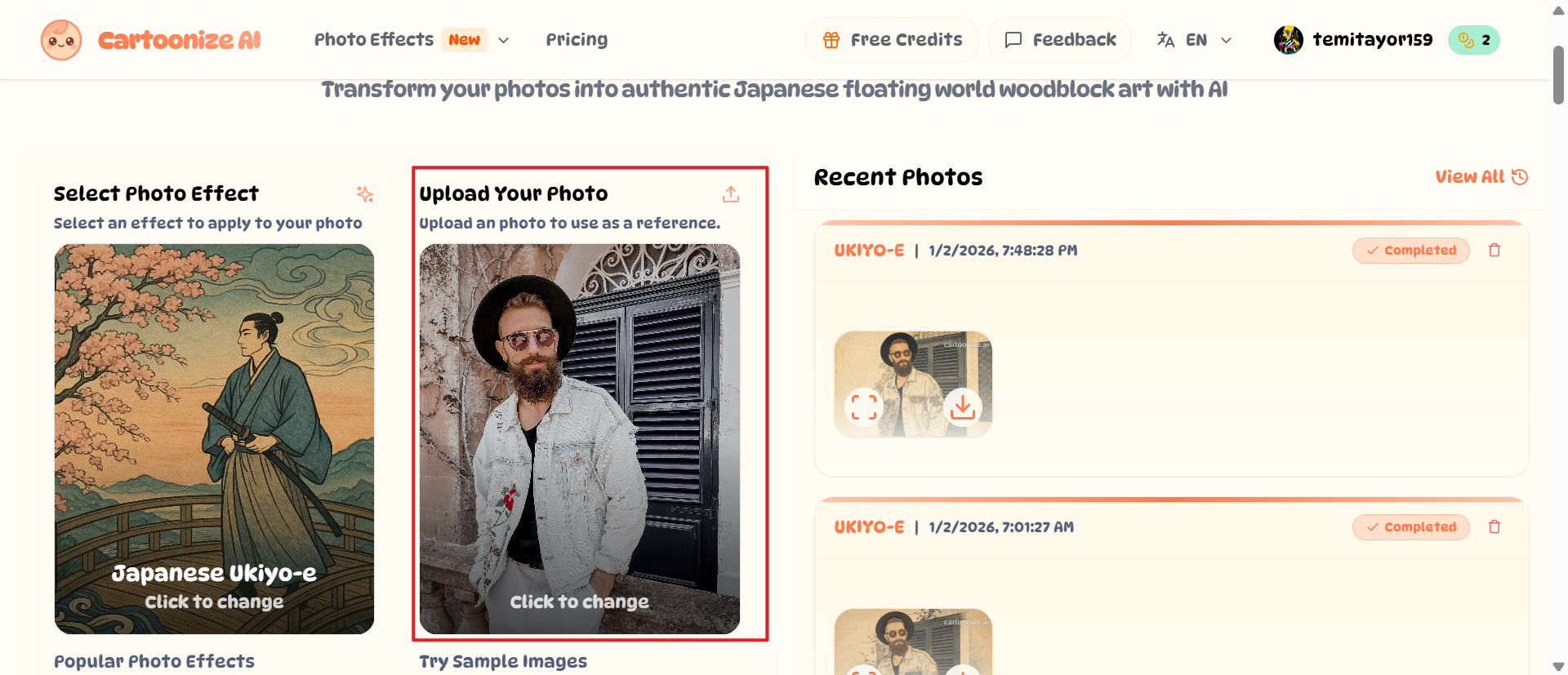The width and height of the screenshot is (1568, 675).
Task: Open the Feedback option
Action: (1060, 40)
